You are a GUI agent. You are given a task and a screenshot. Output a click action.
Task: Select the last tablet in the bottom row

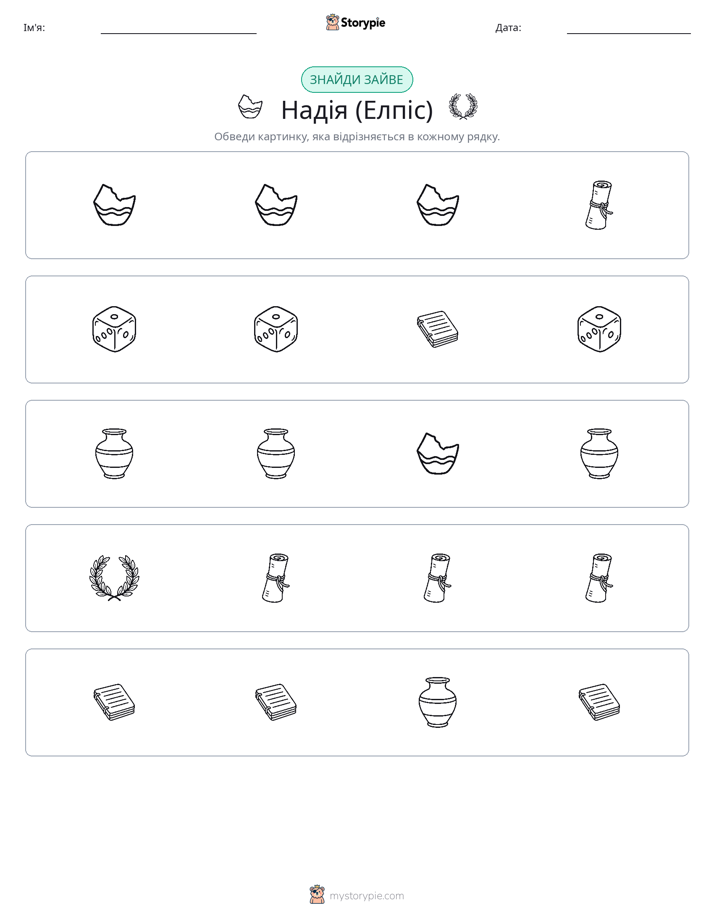599,702
